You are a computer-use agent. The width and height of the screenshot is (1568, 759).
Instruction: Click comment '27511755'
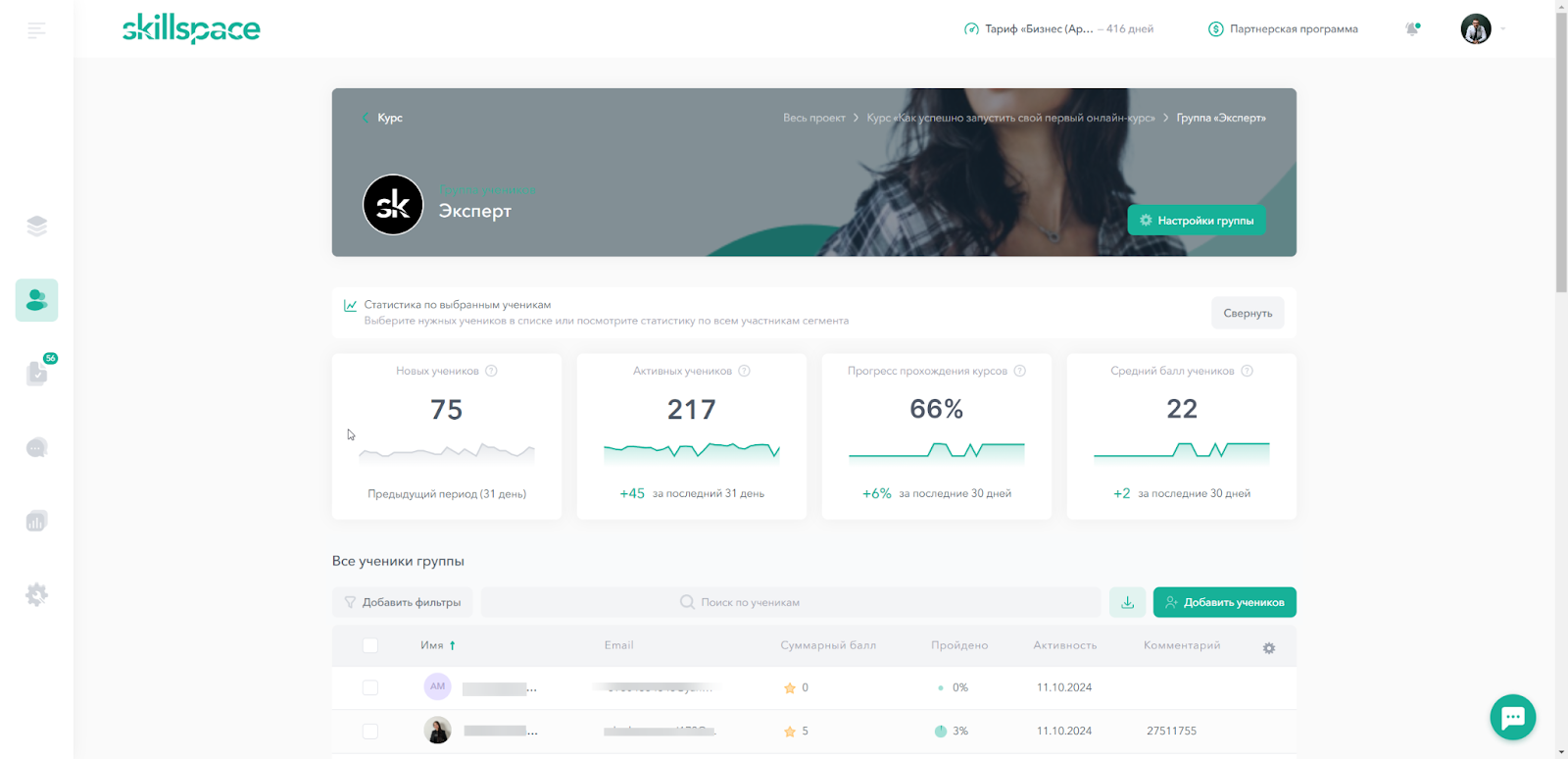(1172, 731)
